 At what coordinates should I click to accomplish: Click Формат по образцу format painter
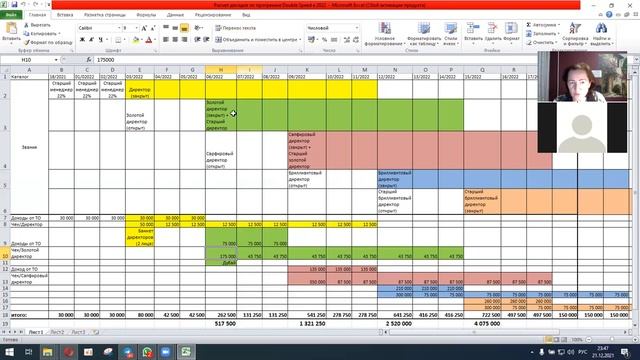(x=48, y=42)
